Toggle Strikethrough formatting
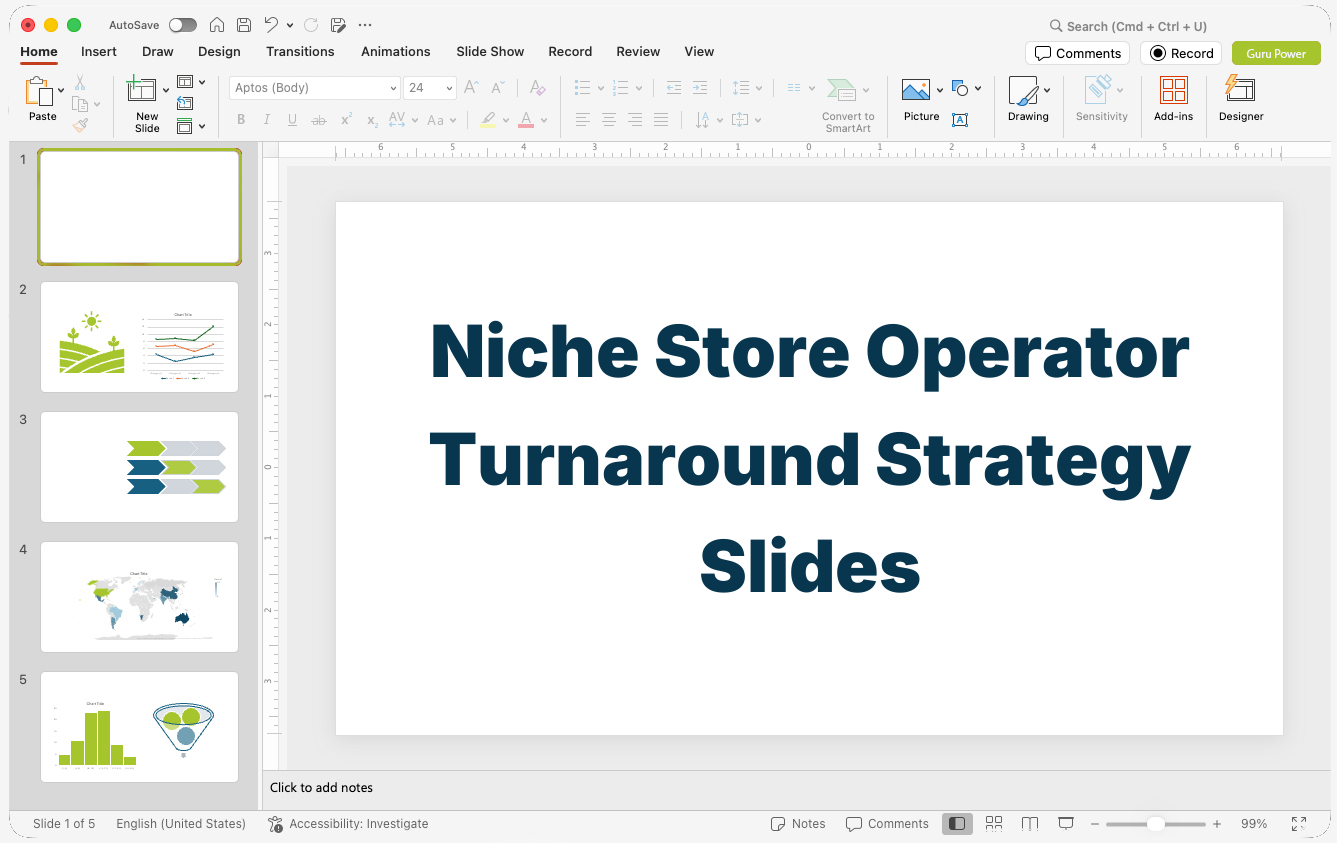The width and height of the screenshot is (1337, 843). tap(319, 120)
